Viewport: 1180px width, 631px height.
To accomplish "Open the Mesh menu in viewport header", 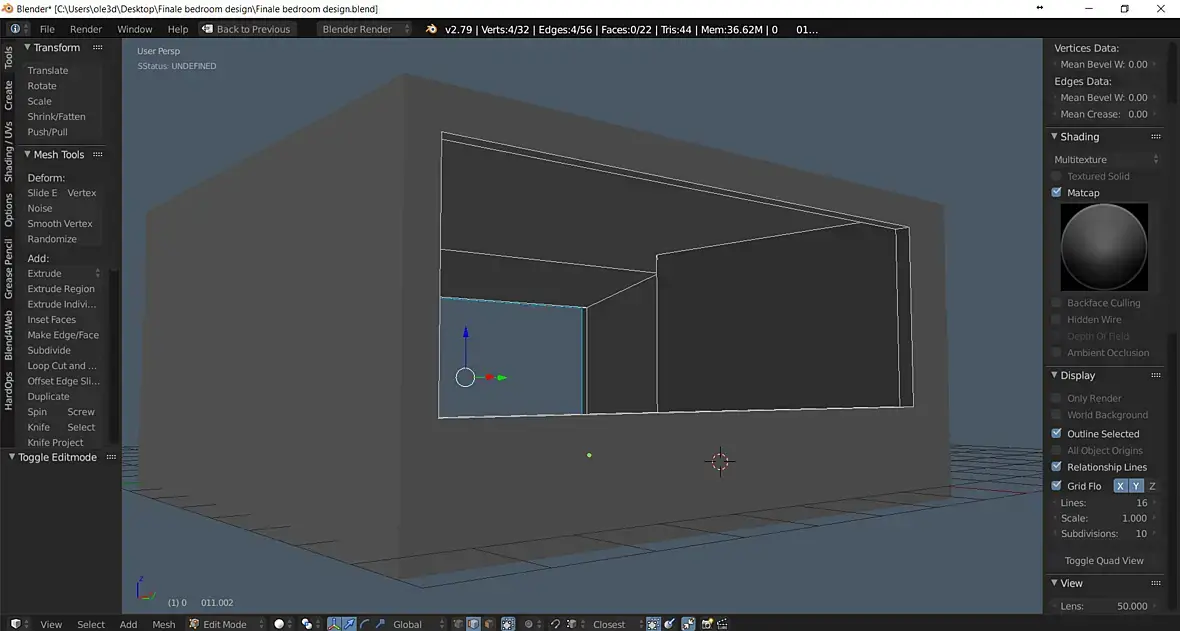I will point(163,624).
